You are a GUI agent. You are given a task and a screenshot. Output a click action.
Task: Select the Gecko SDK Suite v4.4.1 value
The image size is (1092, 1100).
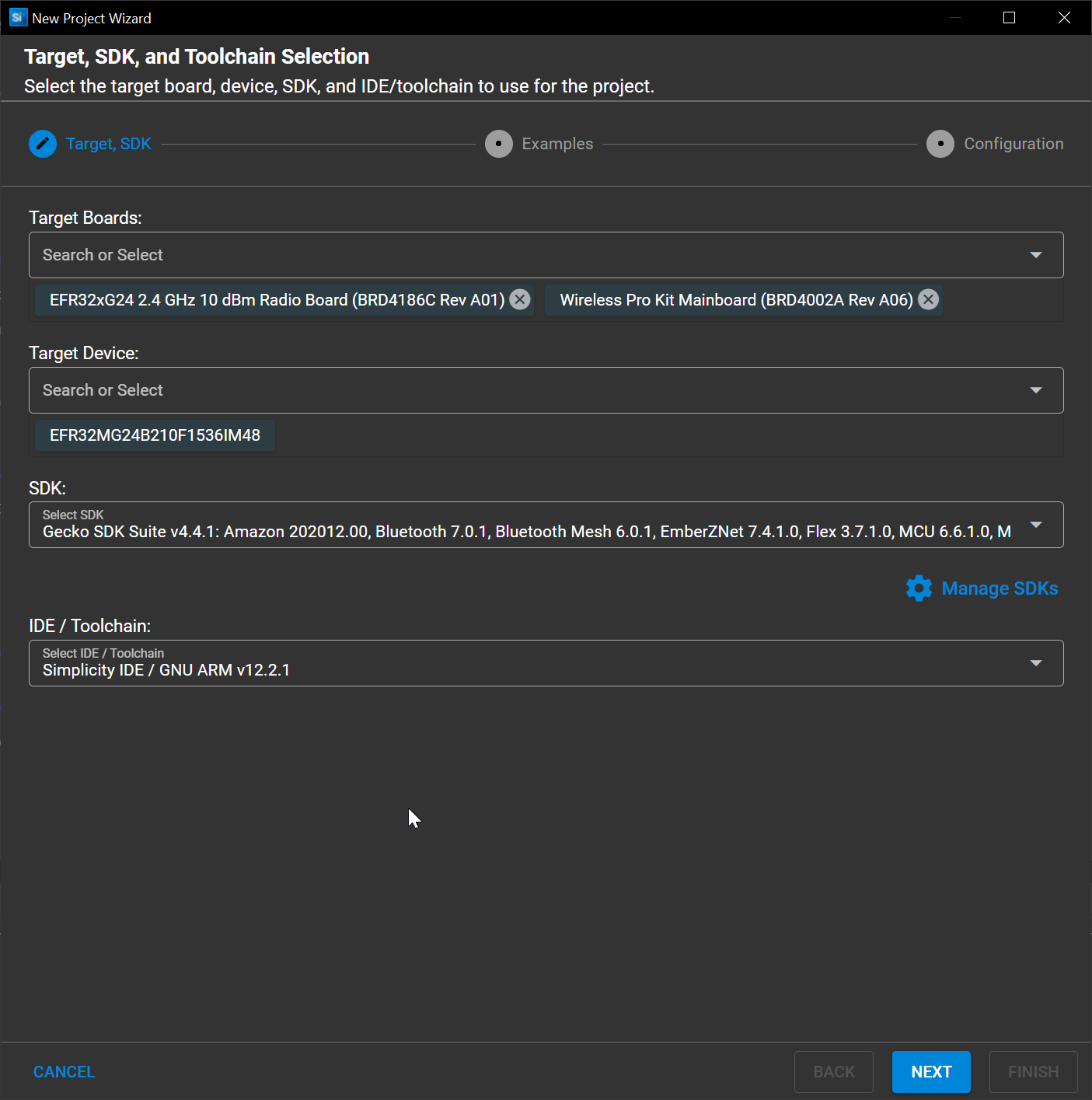click(x=527, y=532)
